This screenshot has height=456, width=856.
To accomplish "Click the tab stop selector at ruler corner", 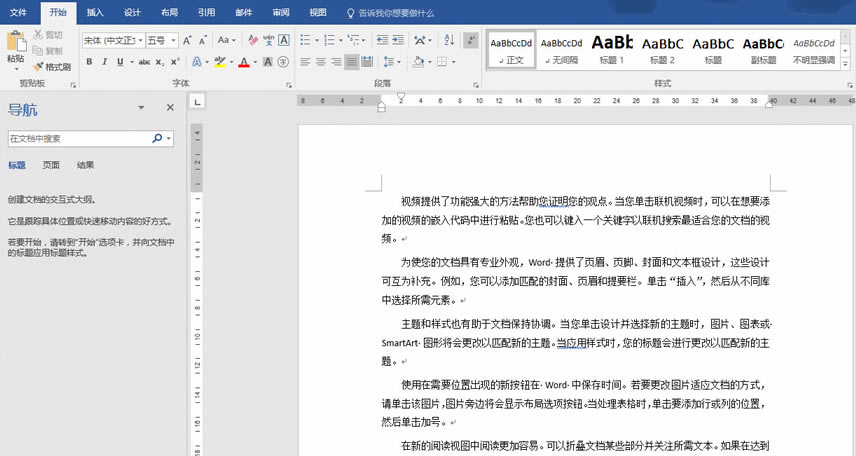I will pos(198,102).
